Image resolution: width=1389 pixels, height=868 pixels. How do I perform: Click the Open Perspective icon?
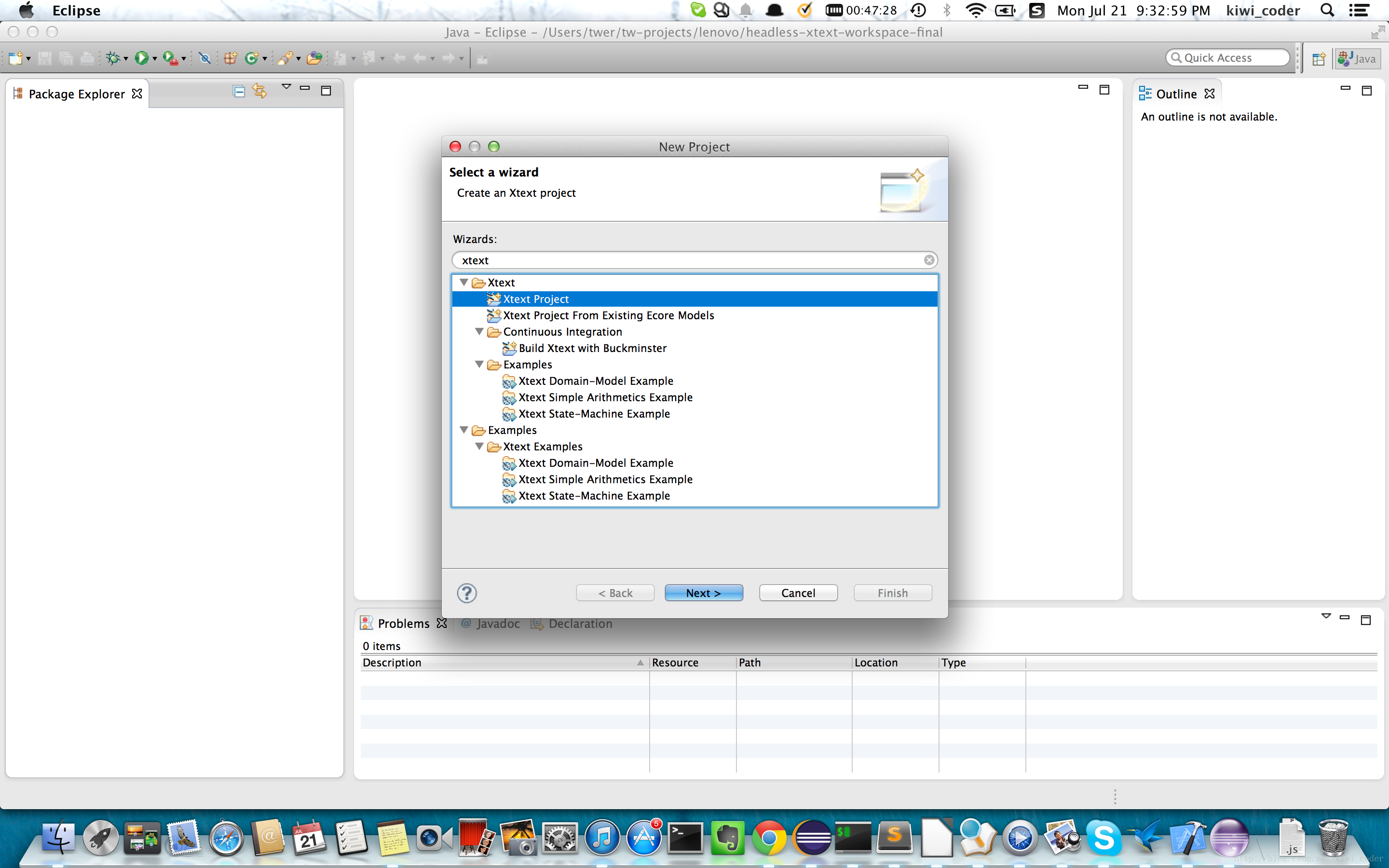[1319, 58]
